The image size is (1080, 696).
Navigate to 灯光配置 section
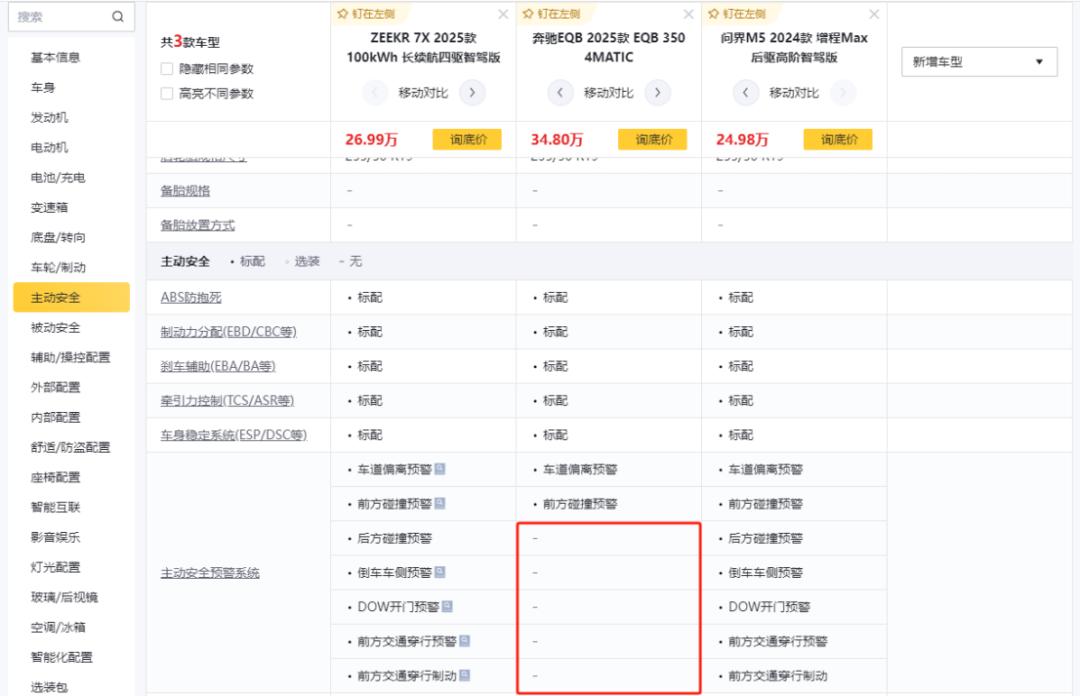click(x=56, y=567)
